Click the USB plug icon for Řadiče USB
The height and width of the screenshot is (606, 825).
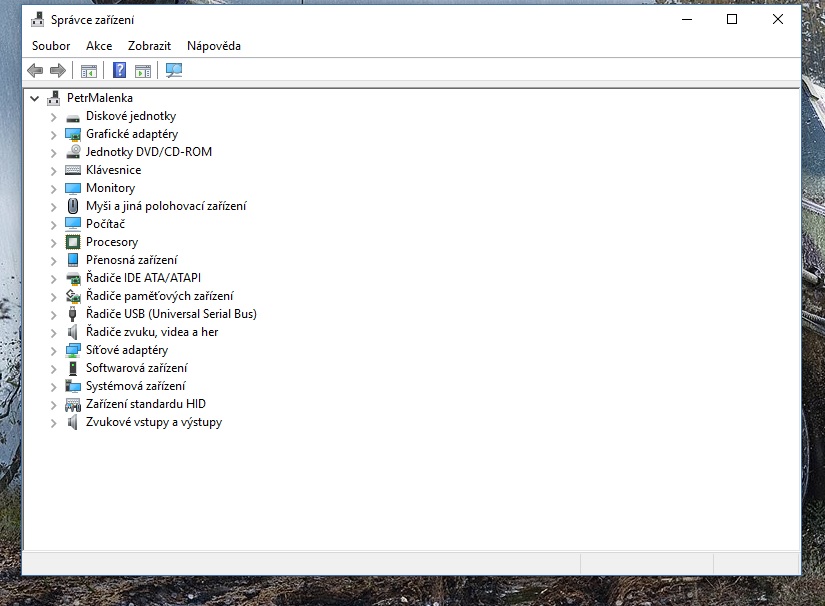pos(73,314)
